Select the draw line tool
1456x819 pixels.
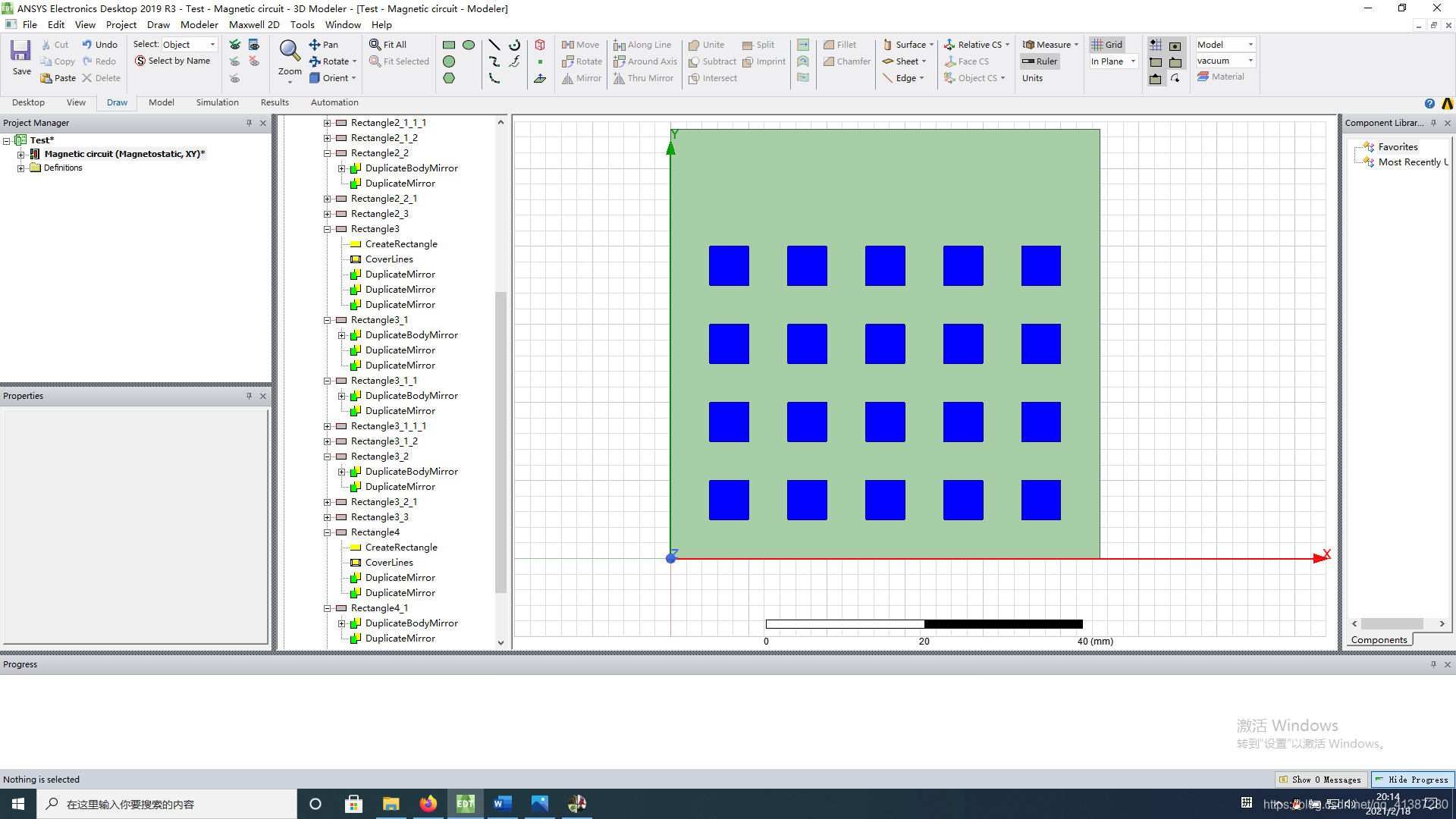(494, 45)
